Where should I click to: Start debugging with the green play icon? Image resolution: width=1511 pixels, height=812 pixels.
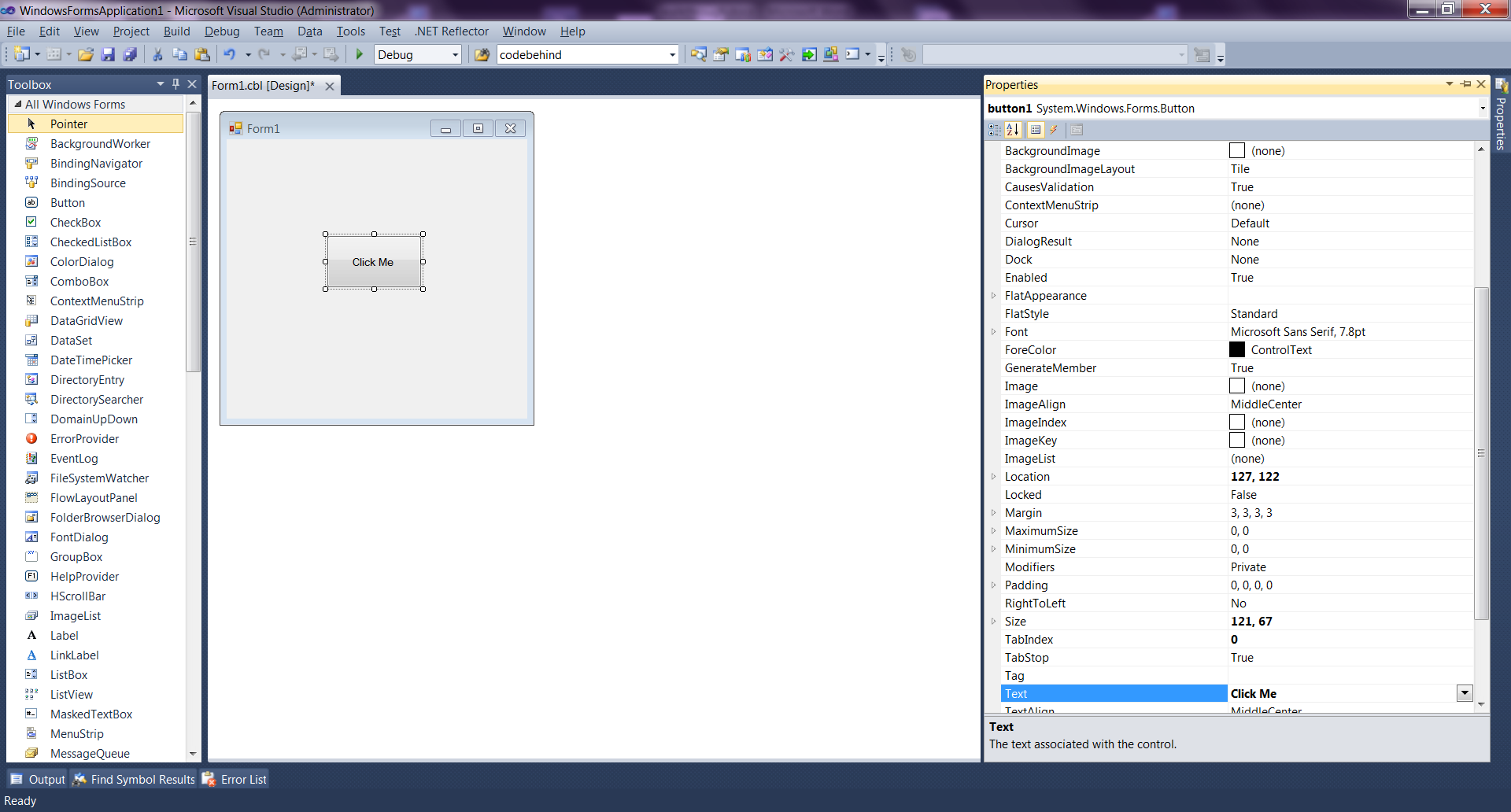pos(359,54)
